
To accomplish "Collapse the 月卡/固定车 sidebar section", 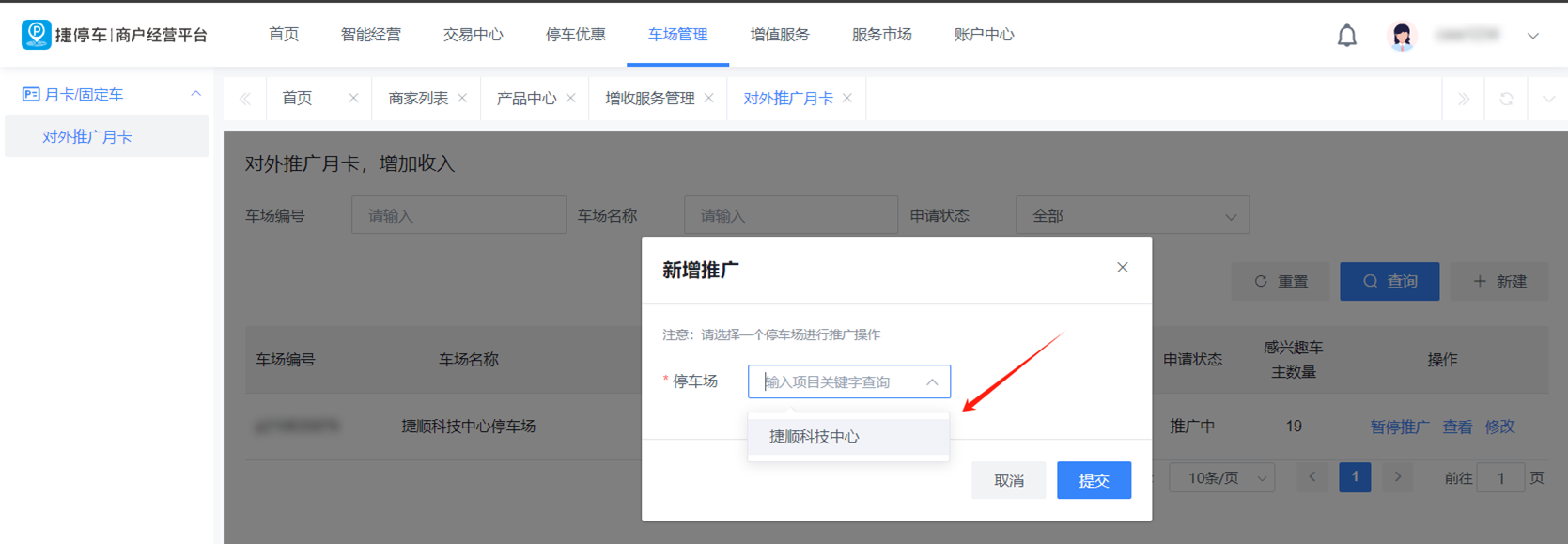I will click(x=195, y=94).
